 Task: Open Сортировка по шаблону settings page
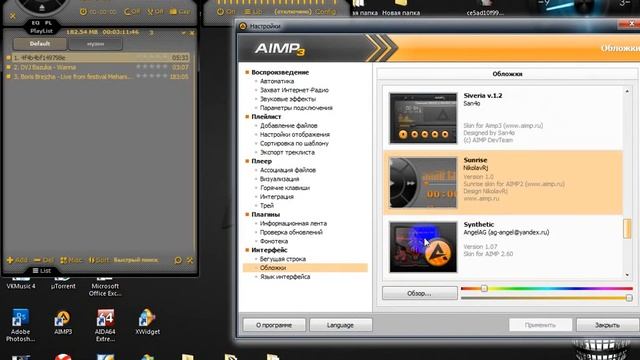294,143
